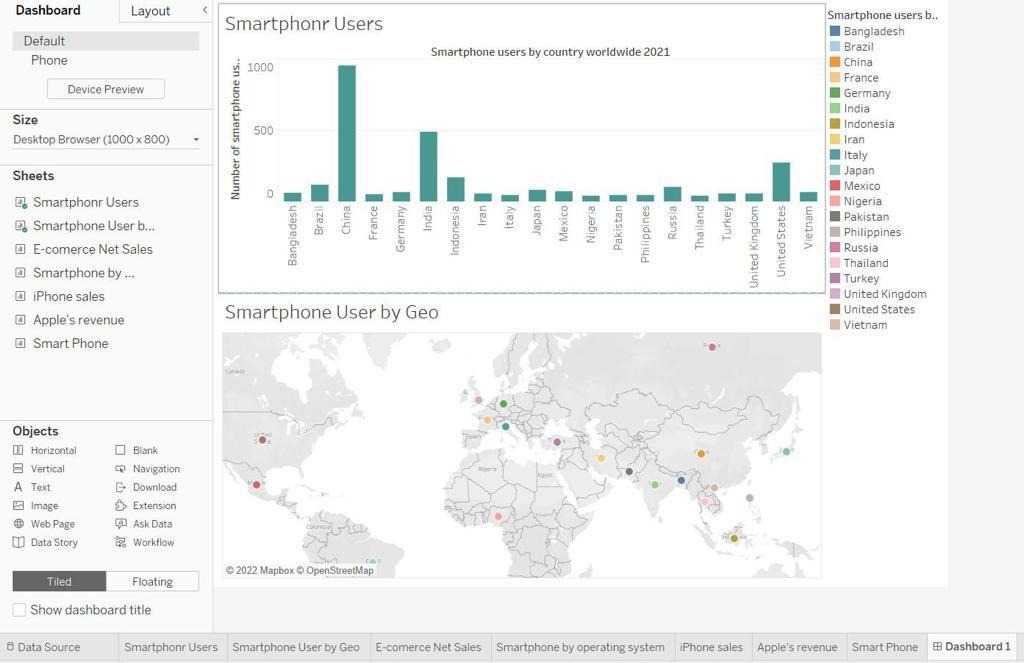Image resolution: width=1024 pixels, height=663 pixels.
Task: Click the Mexico legend color swatch
Action: pyautogui.click(x=835, y=186)
